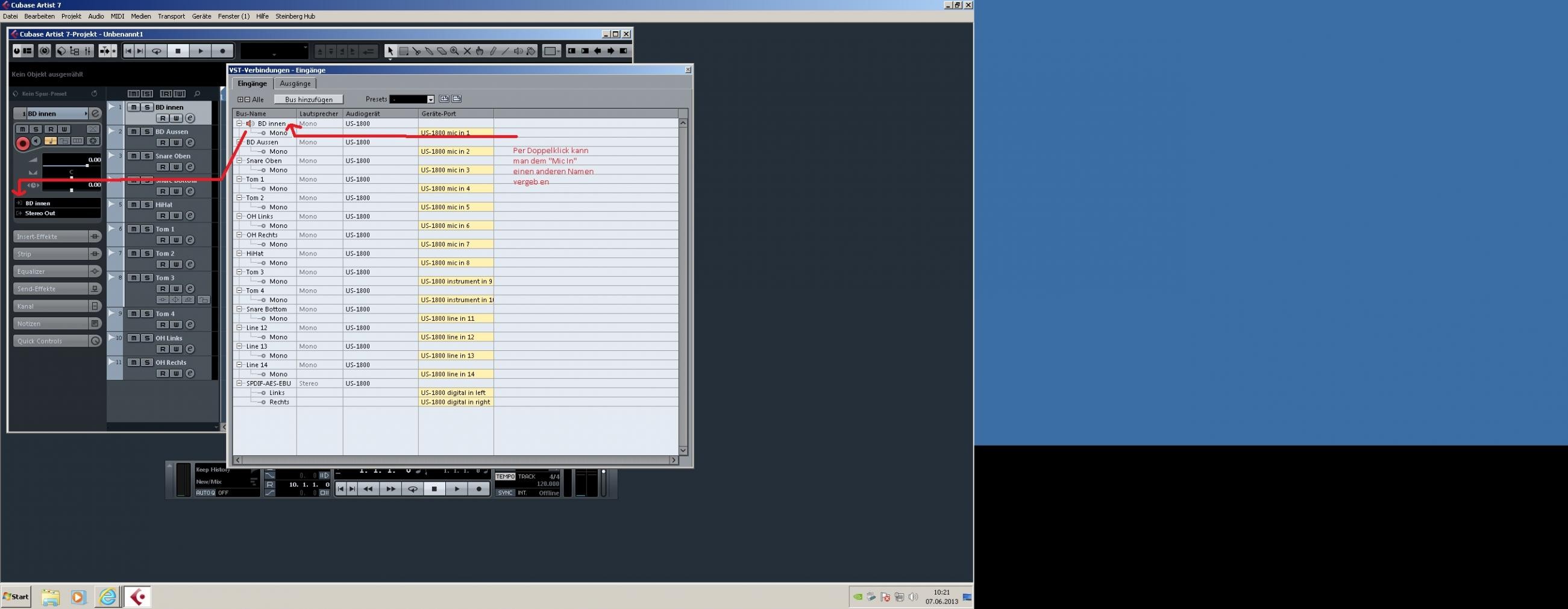Click the track search magnifier icon
This screenshot has height=609, width=1568.
[196, 94]
